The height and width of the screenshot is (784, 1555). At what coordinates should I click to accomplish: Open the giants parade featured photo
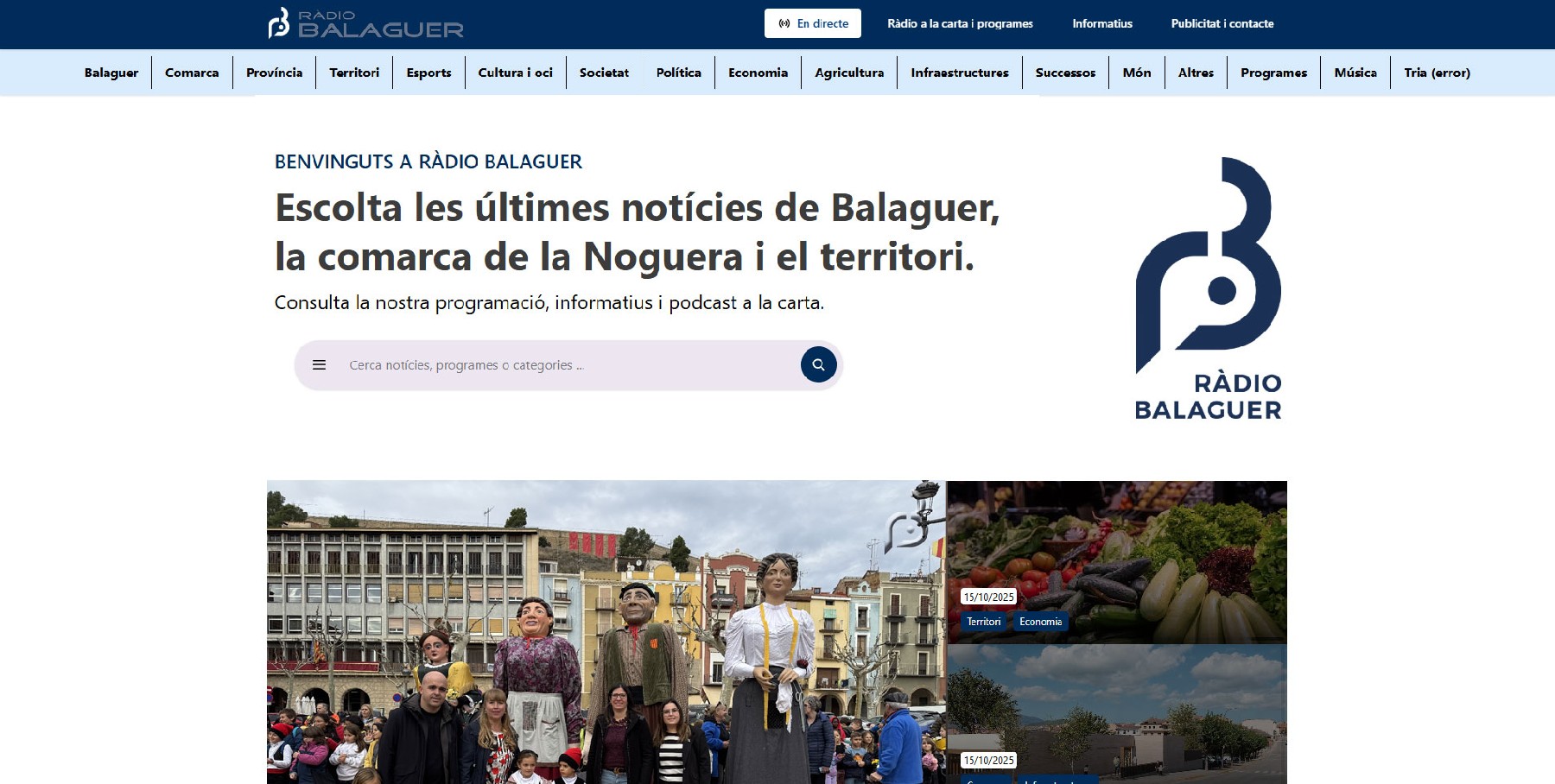click(x=606, y=632)
